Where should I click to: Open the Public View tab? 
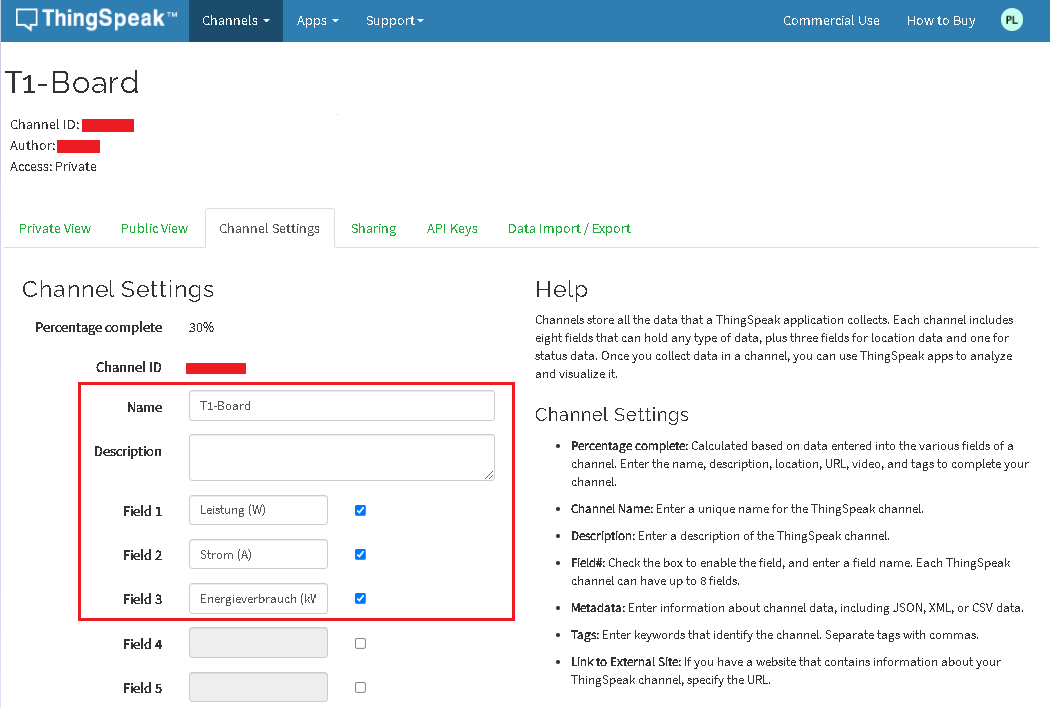(154, 229)
